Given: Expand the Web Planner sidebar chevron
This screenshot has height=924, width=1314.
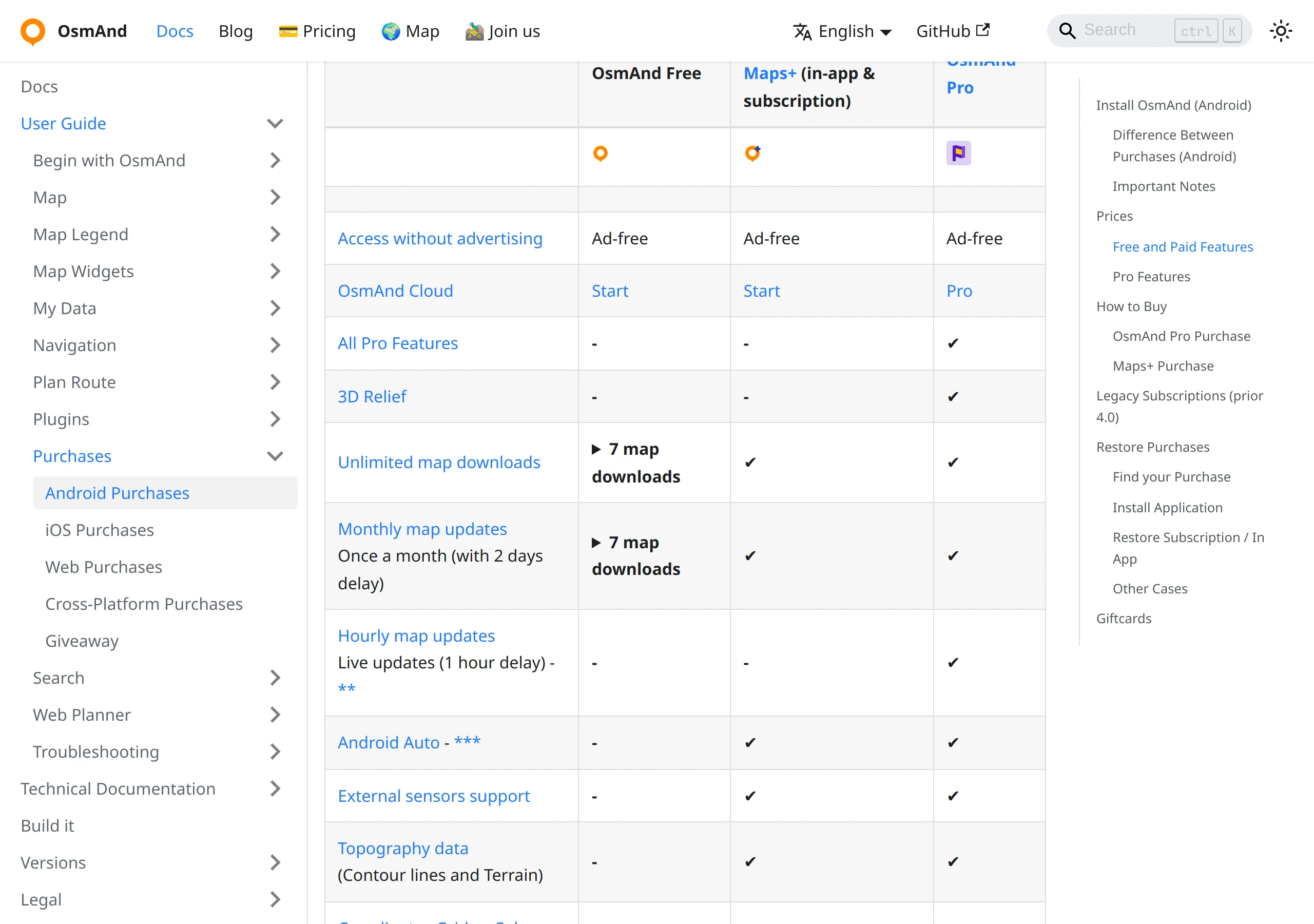Looking at the screenshot, I should pyautogui.click(x=275, y=715).
